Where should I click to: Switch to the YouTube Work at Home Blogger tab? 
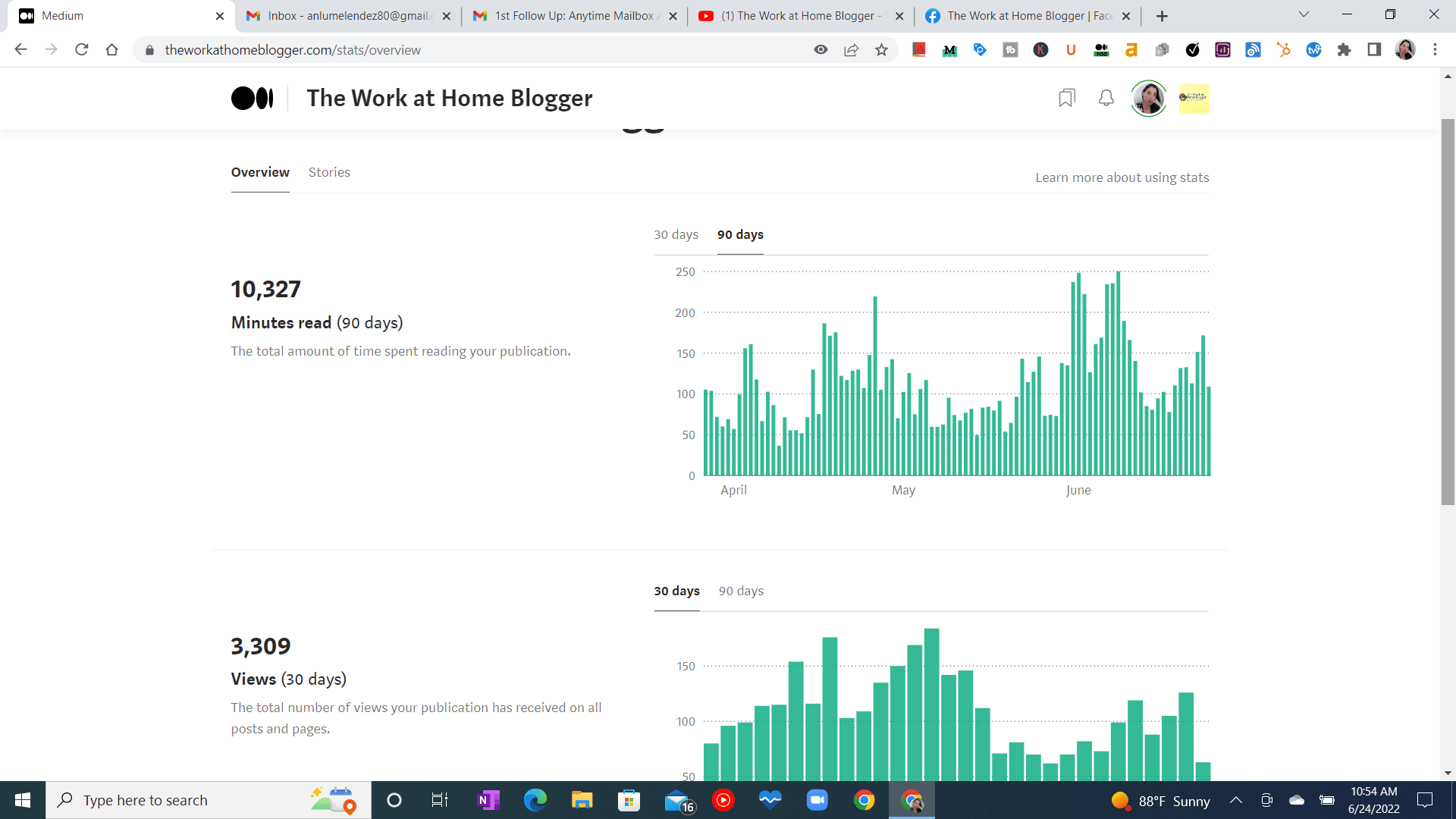click(x=800, y=16)
